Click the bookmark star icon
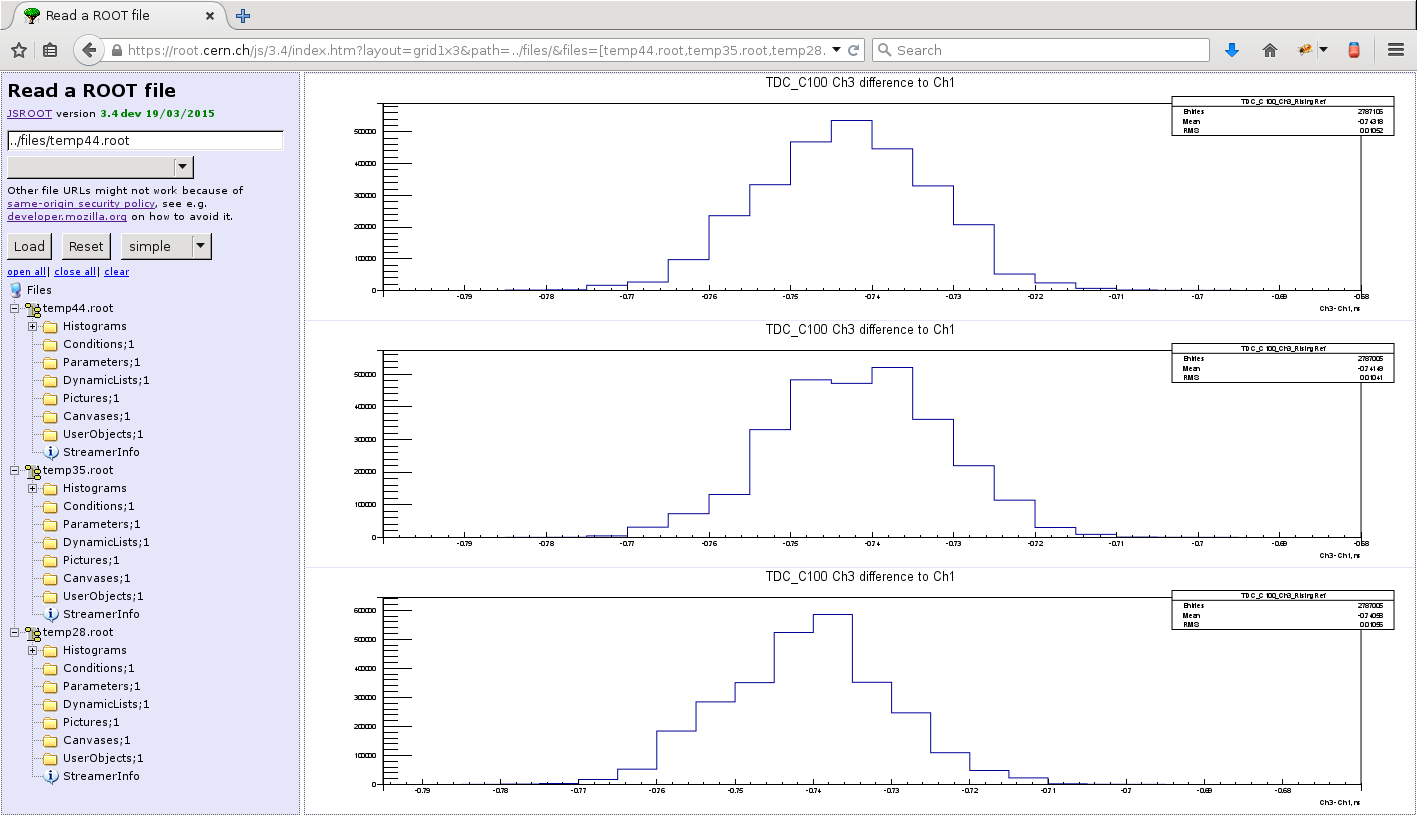 [19, 50]
